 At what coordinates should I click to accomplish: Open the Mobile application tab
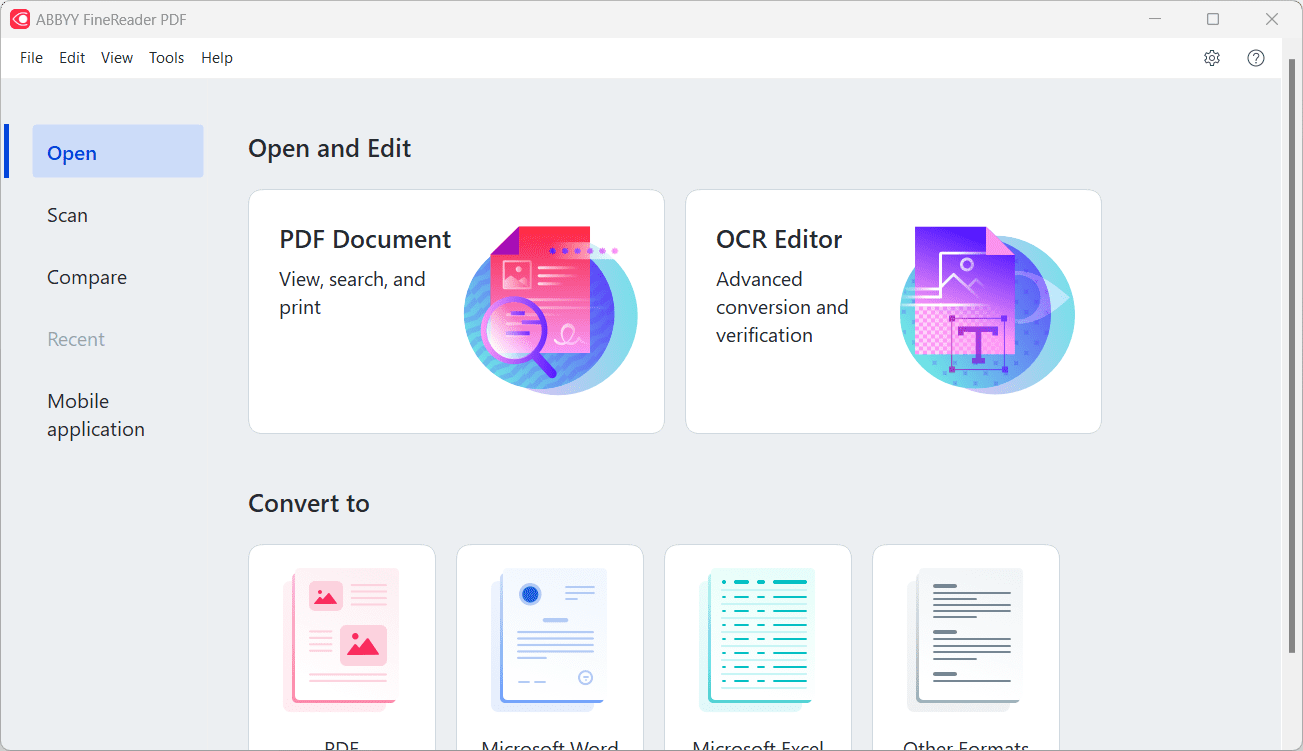click(x=96, y=415)
